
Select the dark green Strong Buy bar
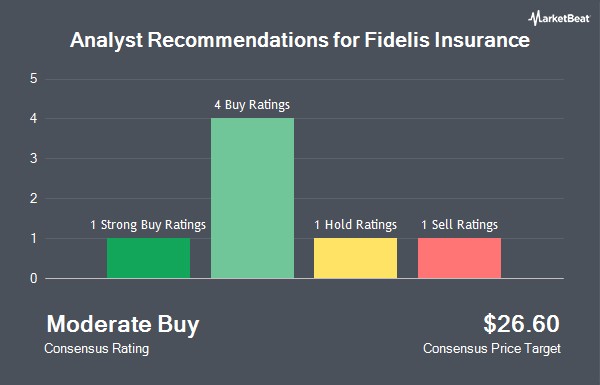148,258
